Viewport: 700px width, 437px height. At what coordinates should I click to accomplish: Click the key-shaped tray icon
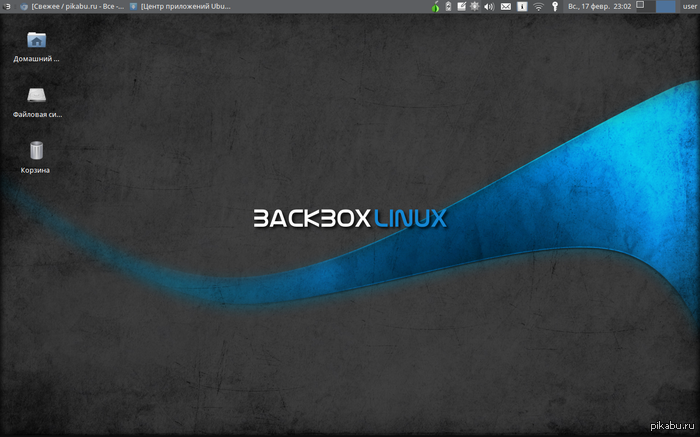point(554,6)
